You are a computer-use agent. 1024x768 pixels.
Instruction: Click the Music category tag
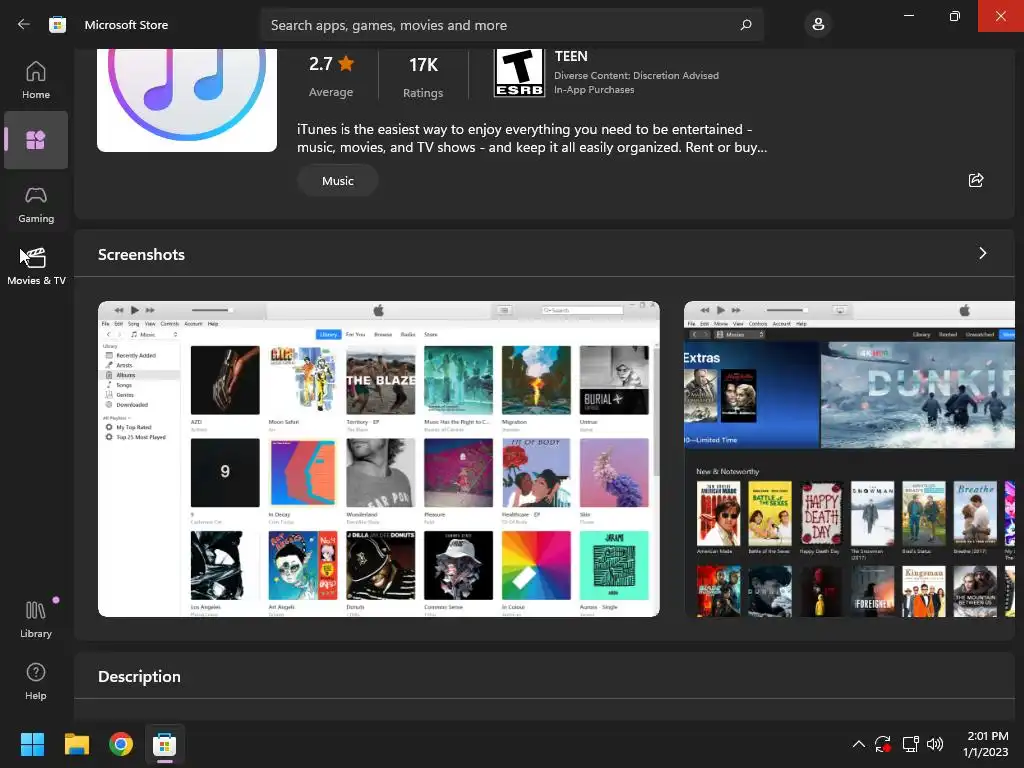point(338,181)
